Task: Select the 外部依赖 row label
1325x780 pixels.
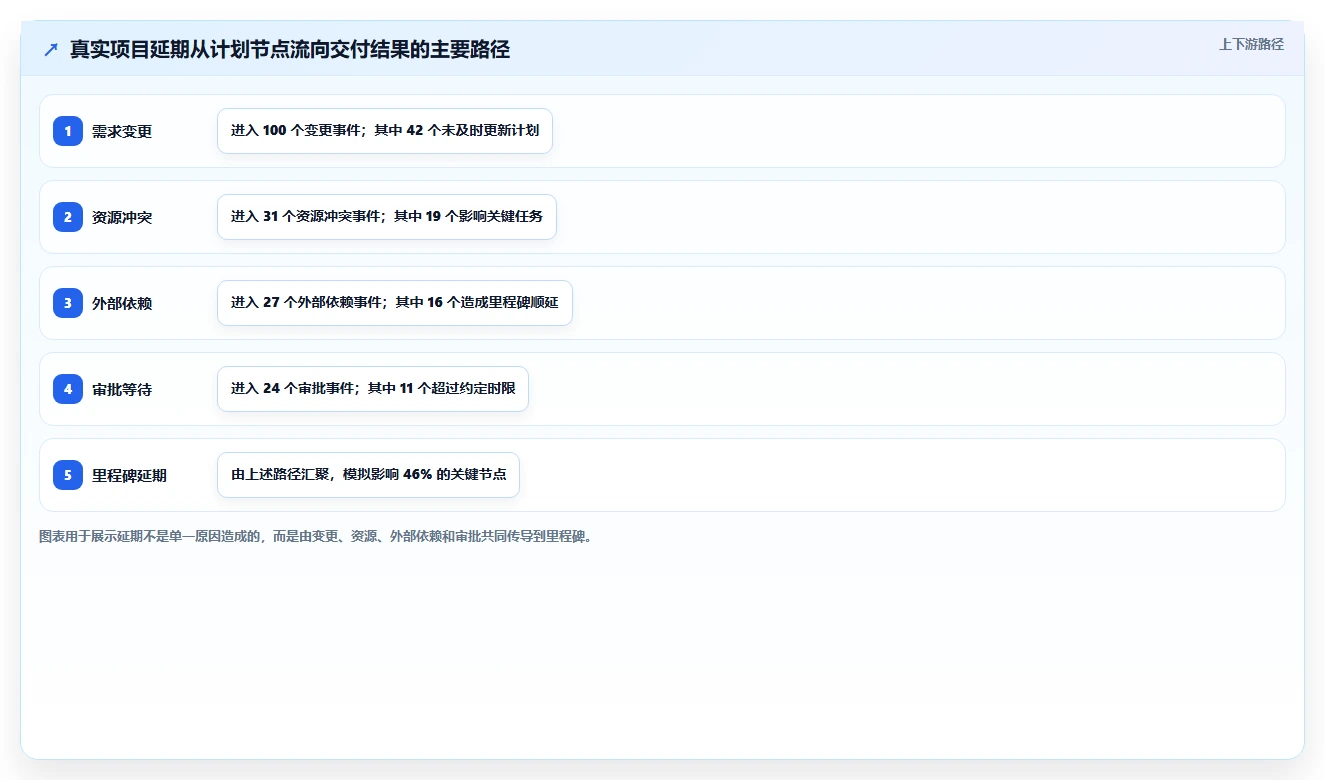Action: click(122, 304)
